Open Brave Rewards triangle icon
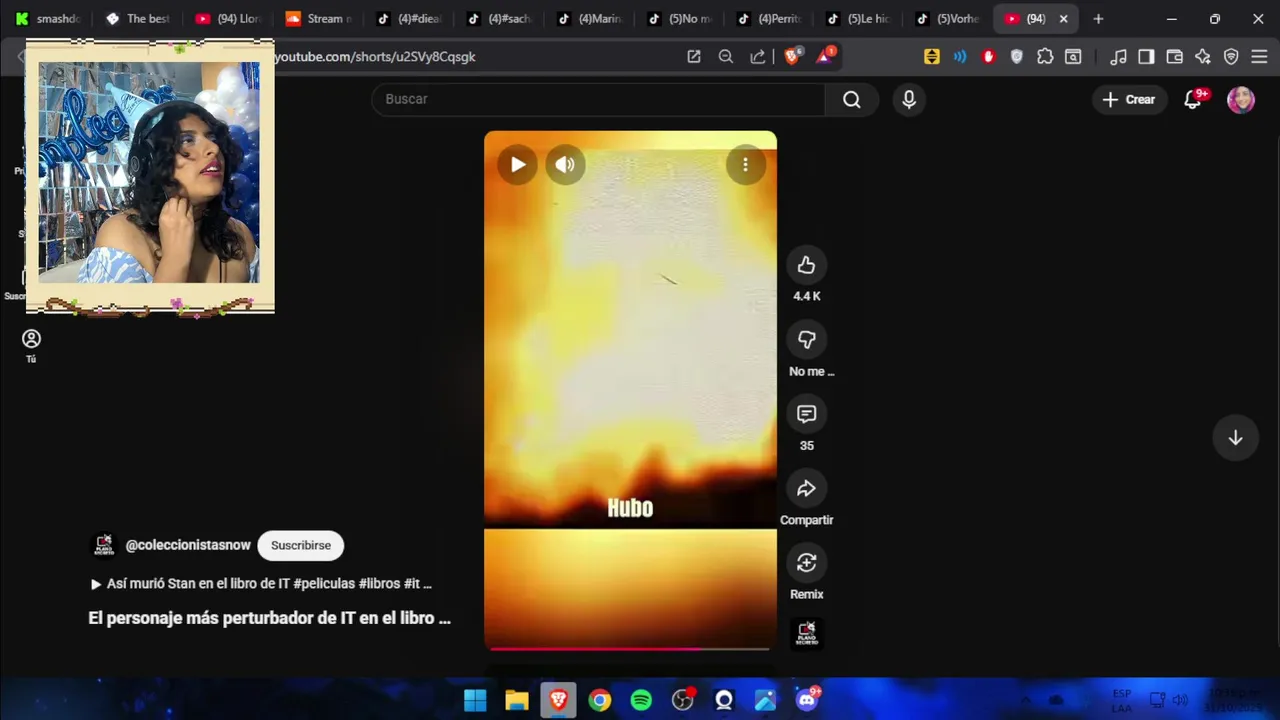 (825, 57)
